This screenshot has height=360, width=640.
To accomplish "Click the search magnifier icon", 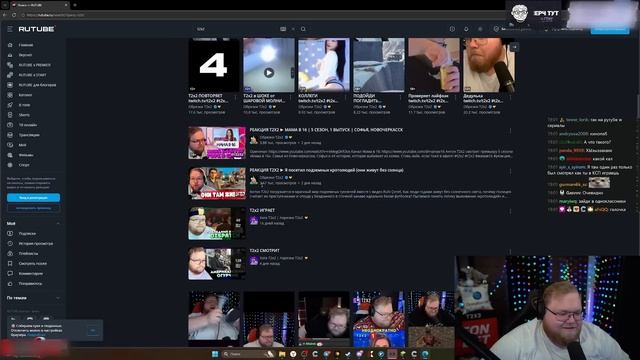I will coord(303,29).
